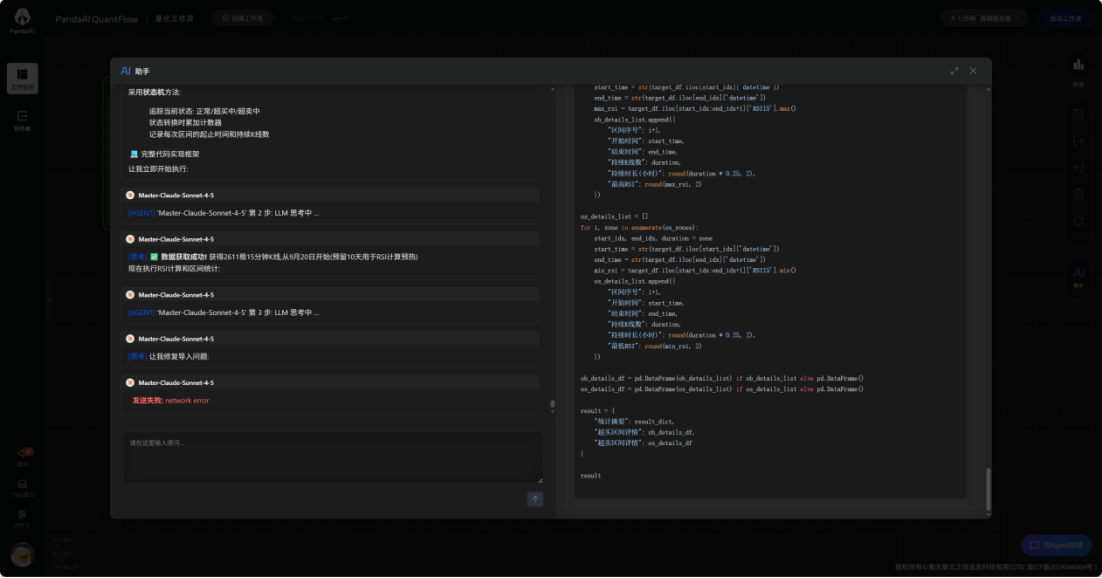
Task: Expand the AI assistant dialog to fullscreen
Action: [954, 71]
